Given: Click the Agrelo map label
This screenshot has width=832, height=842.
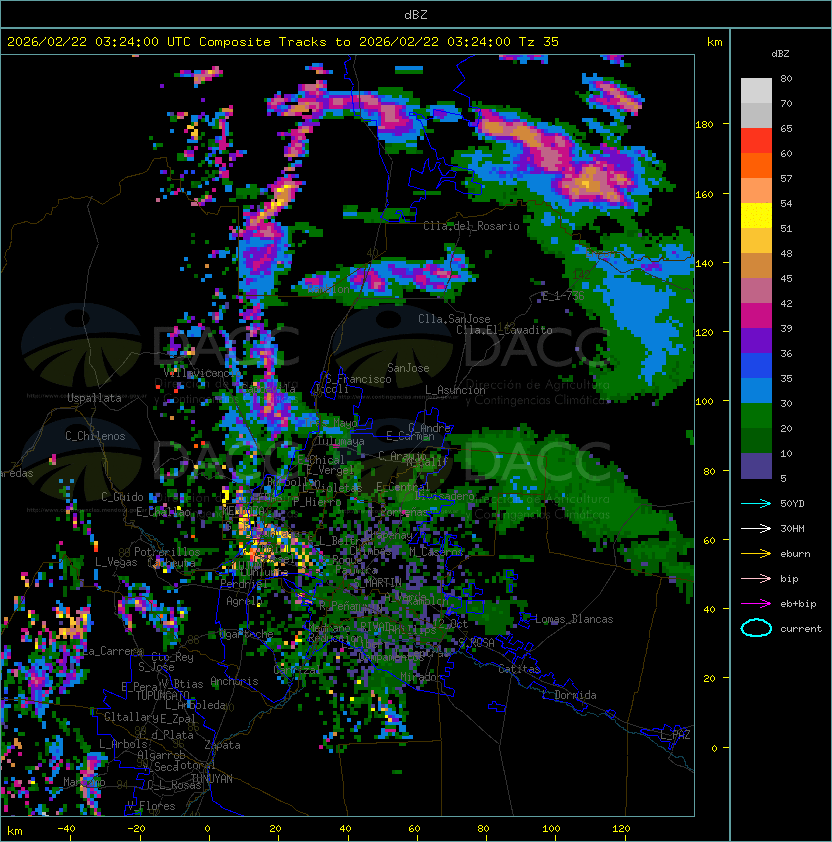Looking at the screenshot, I should coord(244,601).
